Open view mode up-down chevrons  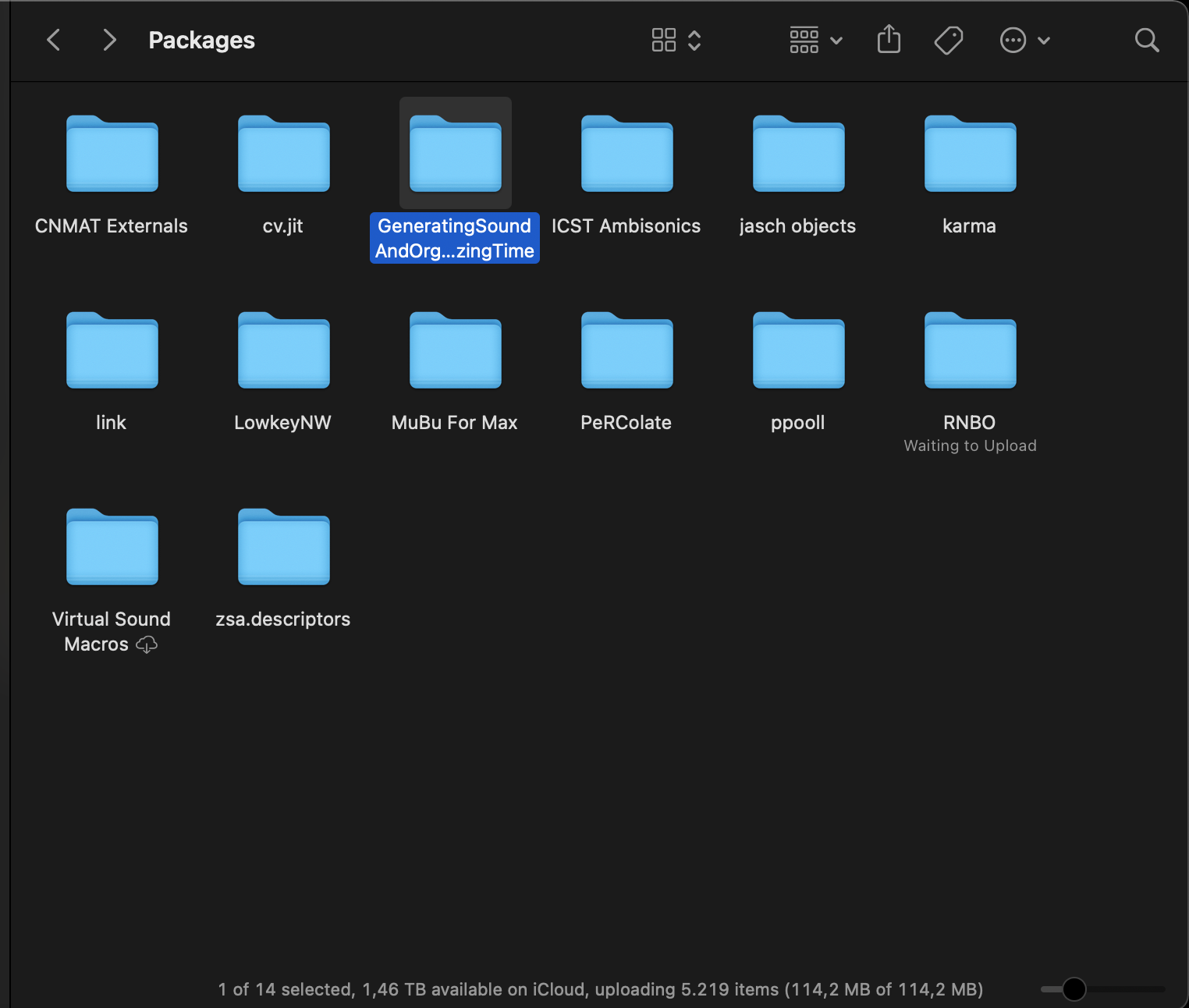click(694, 40)
